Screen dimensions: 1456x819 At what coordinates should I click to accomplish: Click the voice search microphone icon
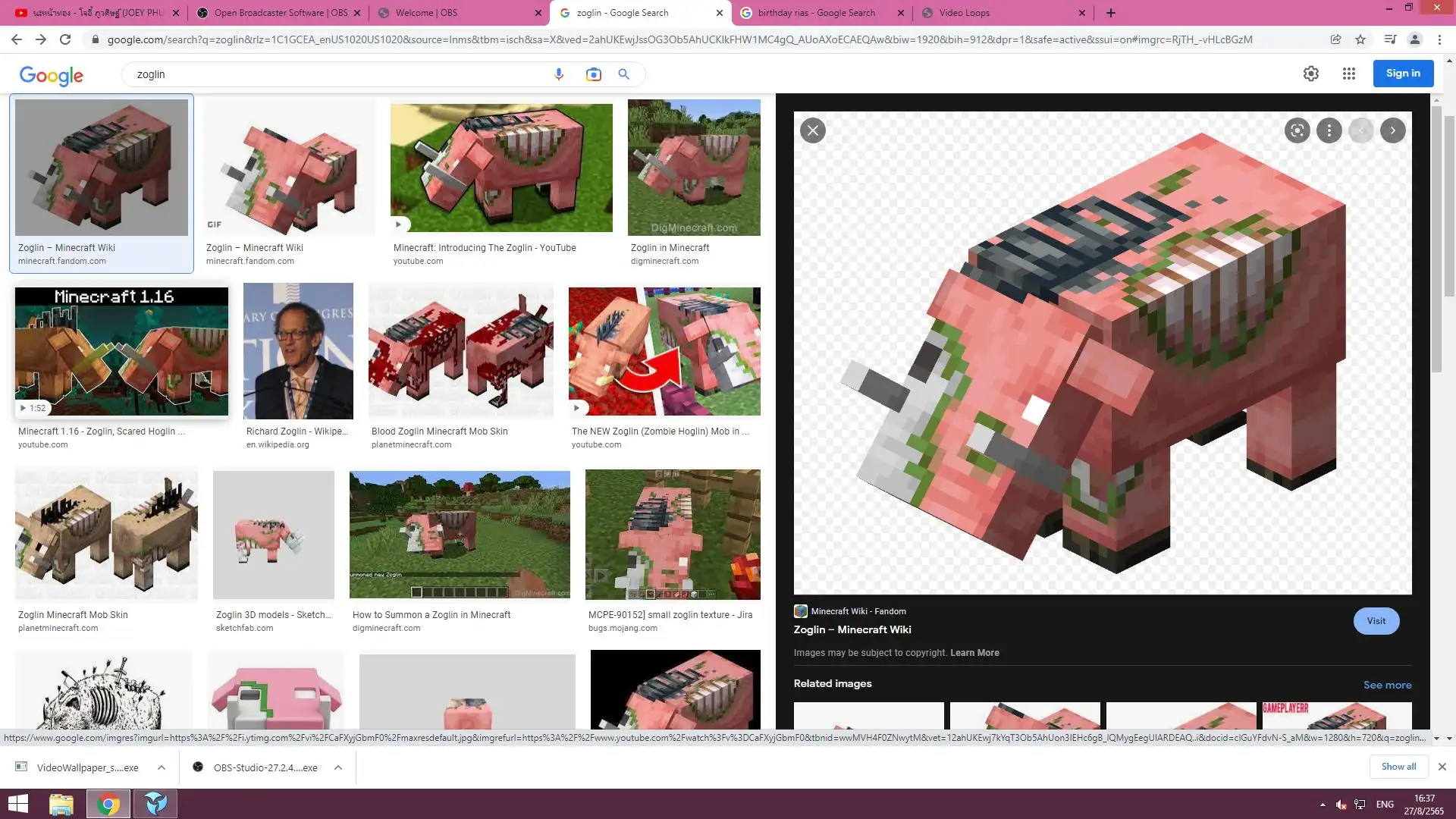pyautogui.click(x=559, y=74)
